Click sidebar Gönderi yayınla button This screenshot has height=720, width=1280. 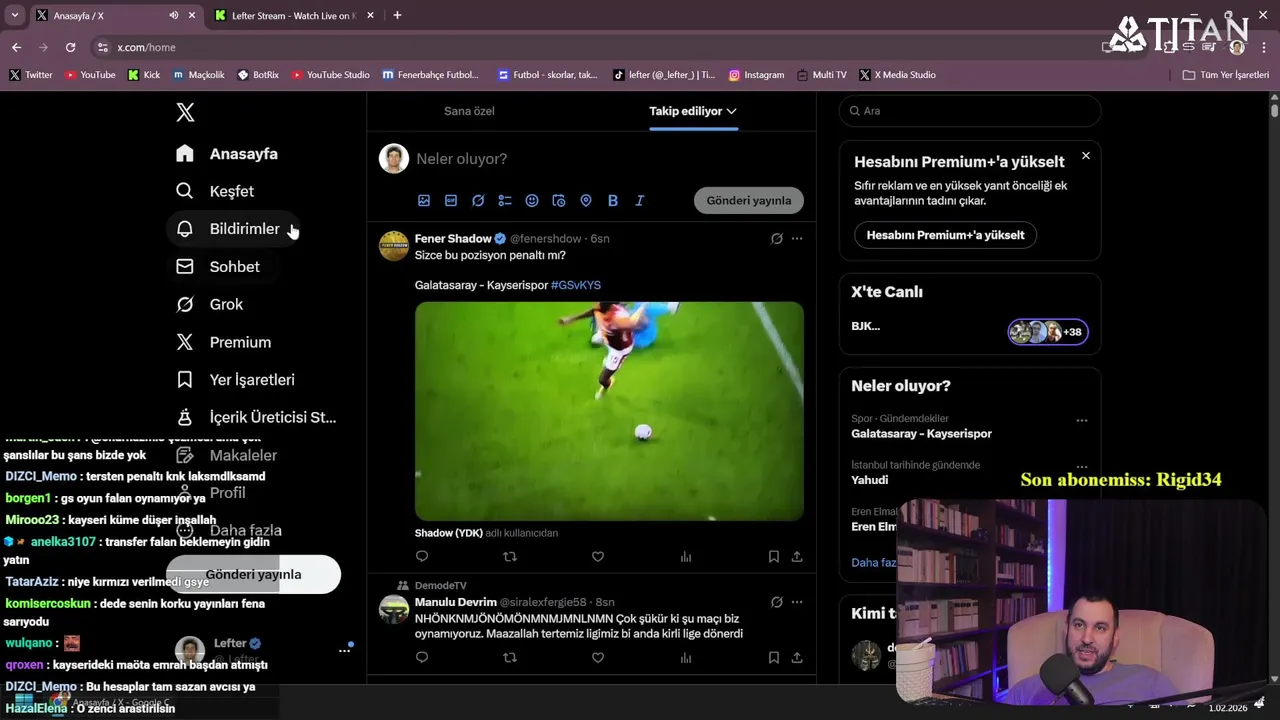[x=253, y=574]
